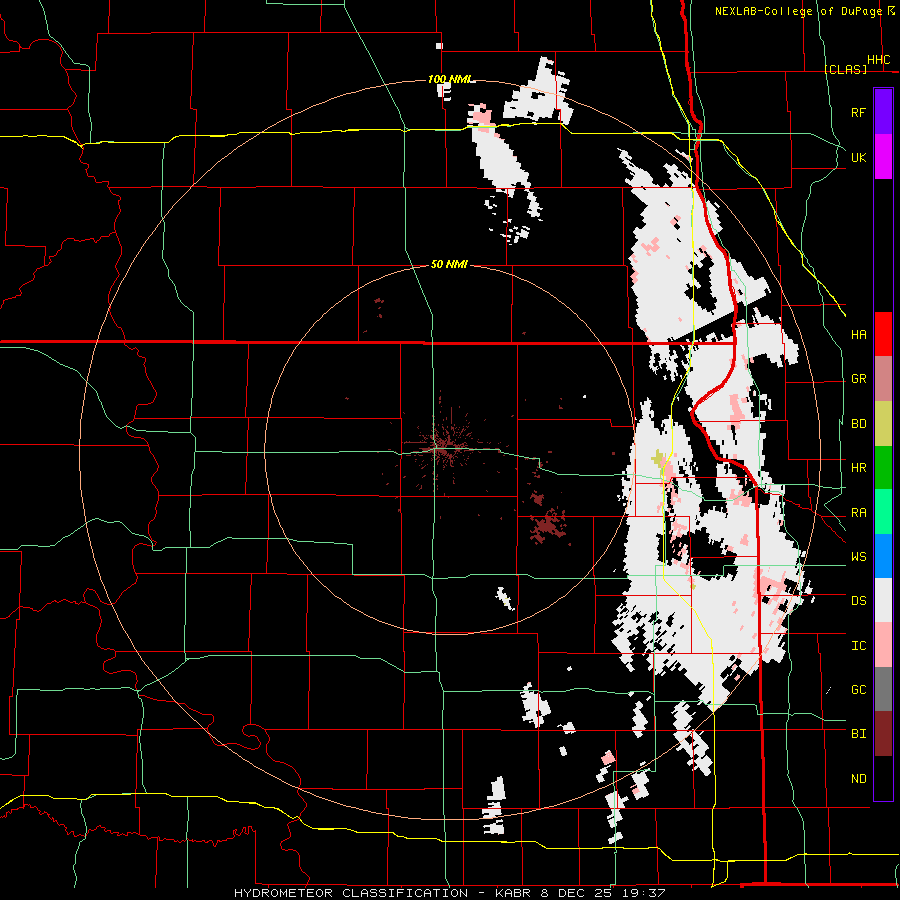Click the 'BI' legend label
This screenshot has width=900, height=900.
pos(858,734)
